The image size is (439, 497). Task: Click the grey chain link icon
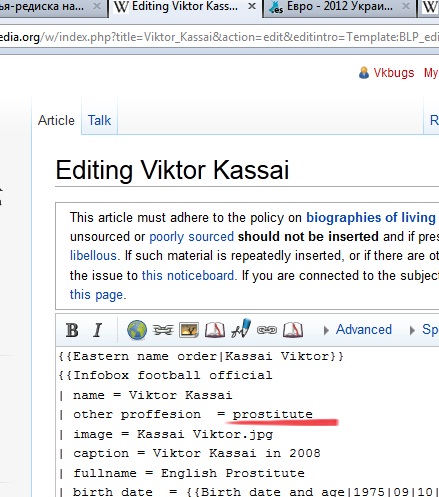267,330
